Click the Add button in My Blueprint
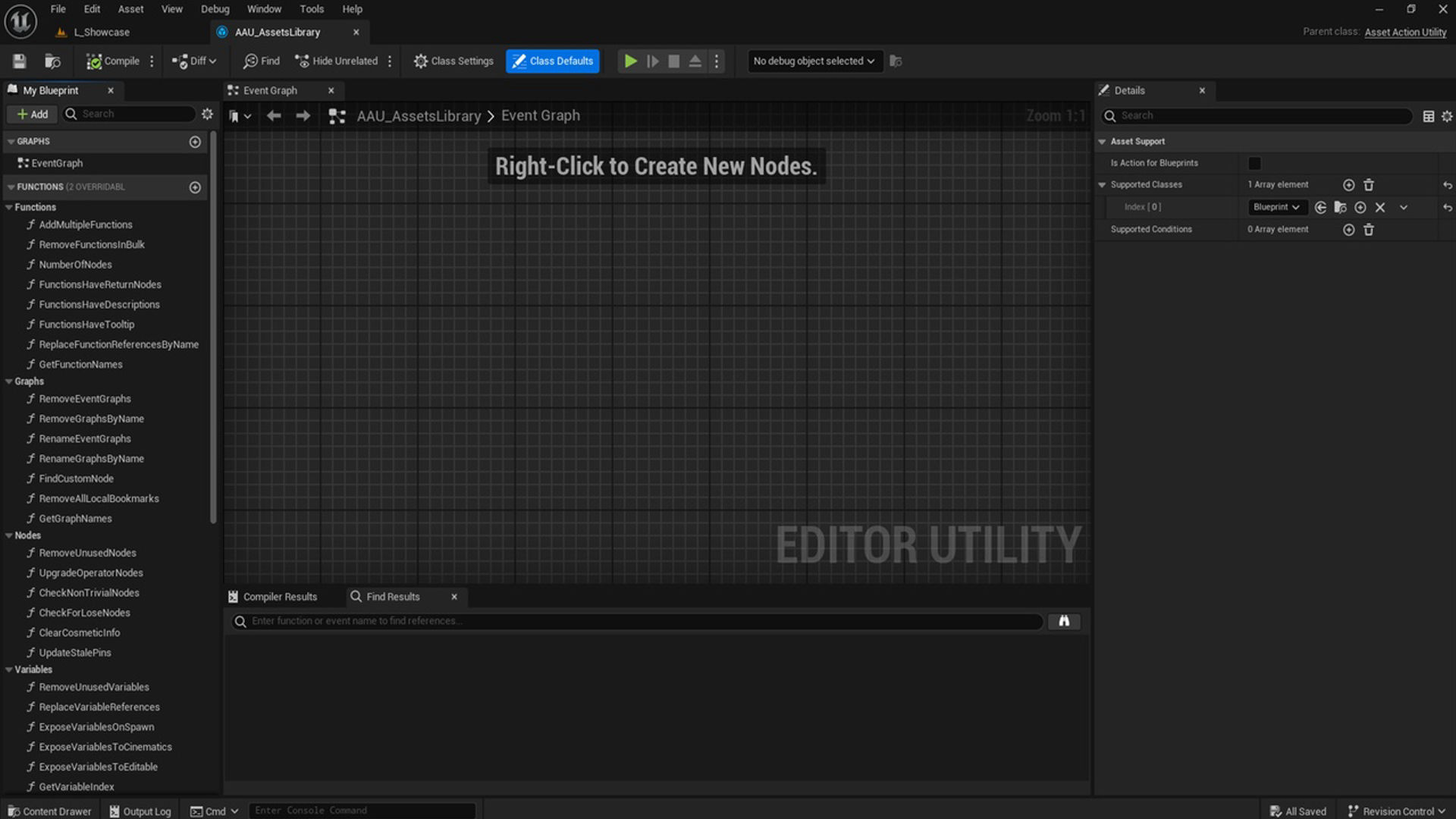Screen dimensions: 1456x819 point(32,114)
